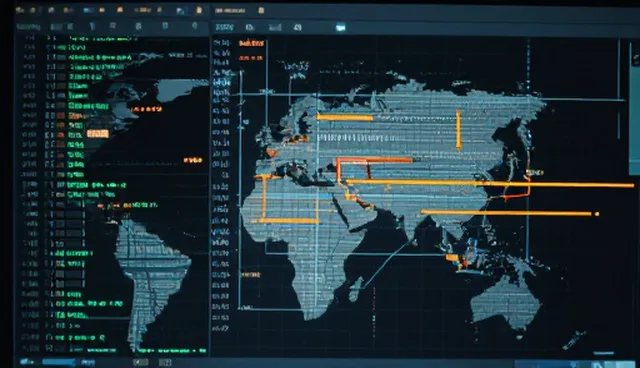The width and height of the screenshot is (640, 368).
Task: Select the highlighted orange entry in left list
Action: 98,134
